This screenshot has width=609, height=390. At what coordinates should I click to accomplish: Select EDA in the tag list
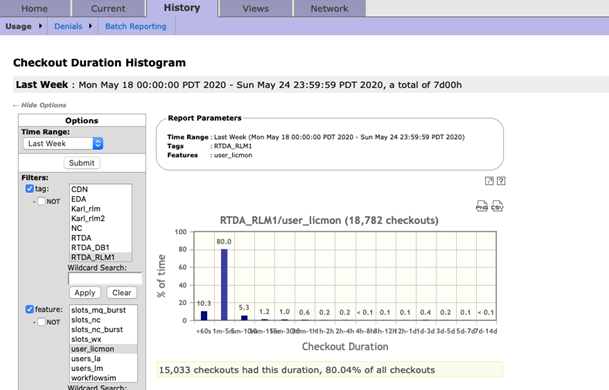(100, 199)
